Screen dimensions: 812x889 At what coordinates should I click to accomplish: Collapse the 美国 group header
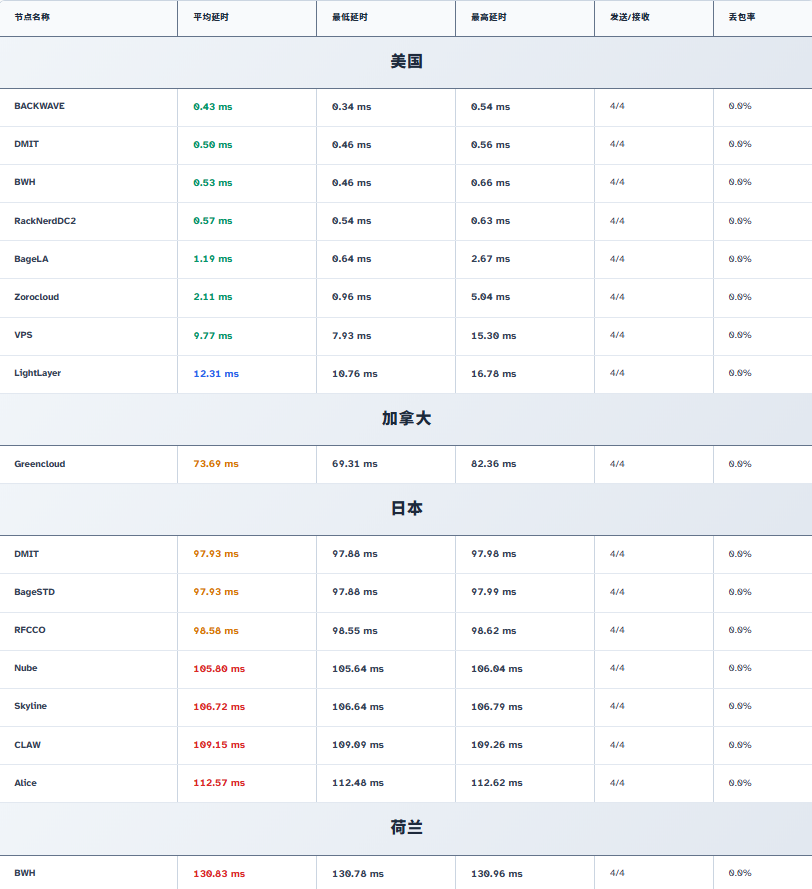406,62
